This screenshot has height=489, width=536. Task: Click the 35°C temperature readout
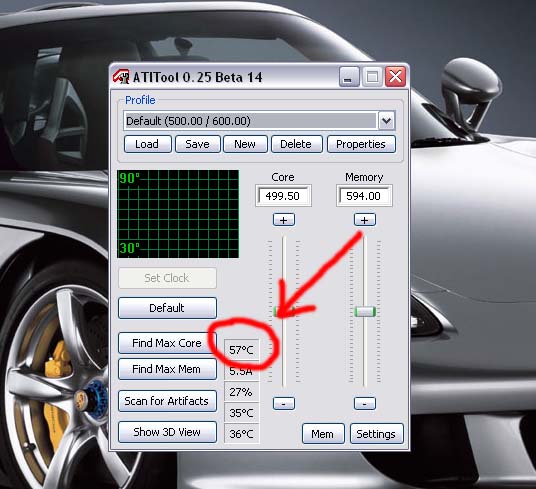pos(241,413)
